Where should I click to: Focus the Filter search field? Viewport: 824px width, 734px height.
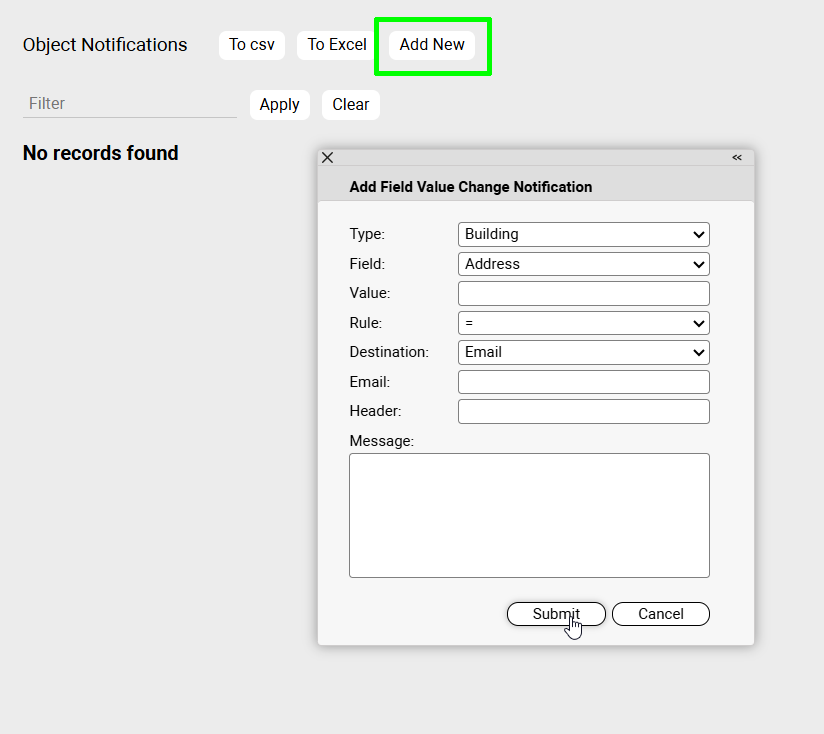[129, 104]
